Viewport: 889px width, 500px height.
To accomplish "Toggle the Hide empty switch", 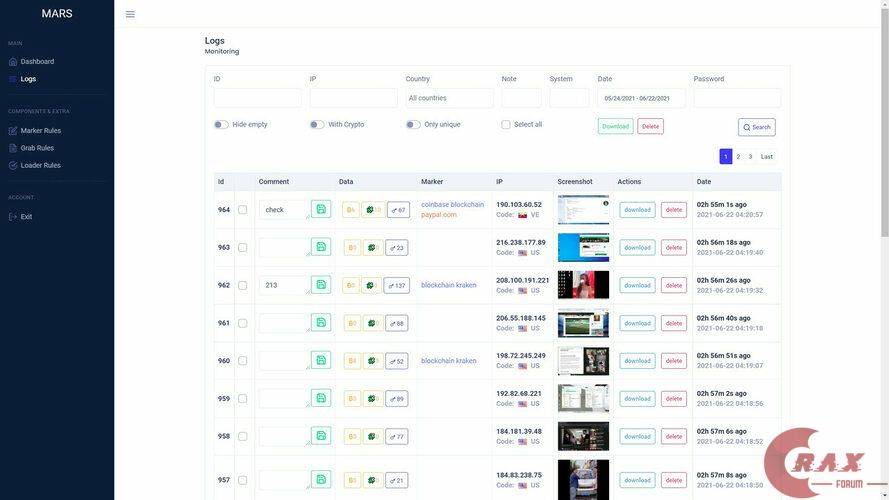I will click(221, 125).
